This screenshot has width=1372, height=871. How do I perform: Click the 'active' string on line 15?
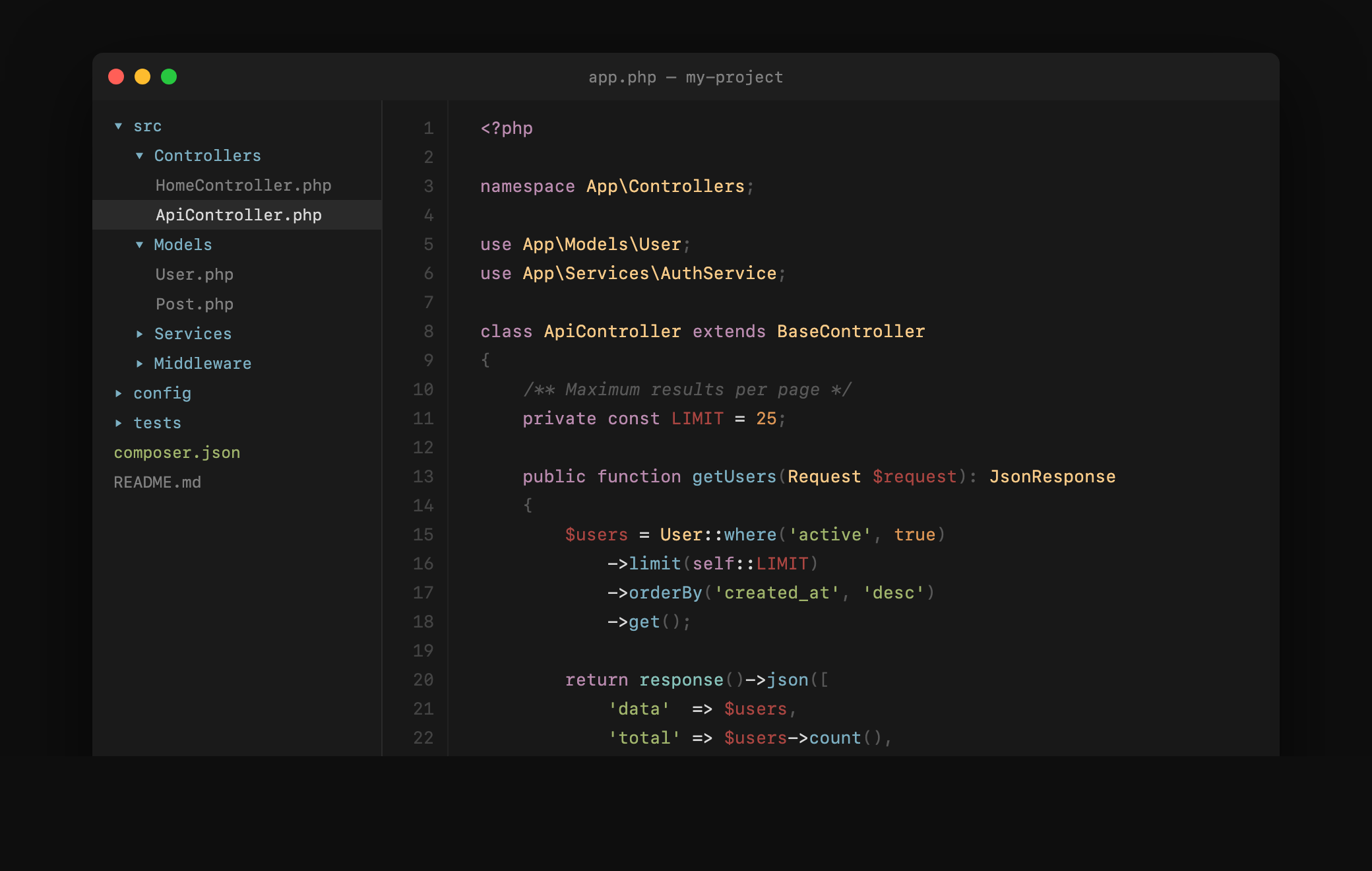coord(830,534)
